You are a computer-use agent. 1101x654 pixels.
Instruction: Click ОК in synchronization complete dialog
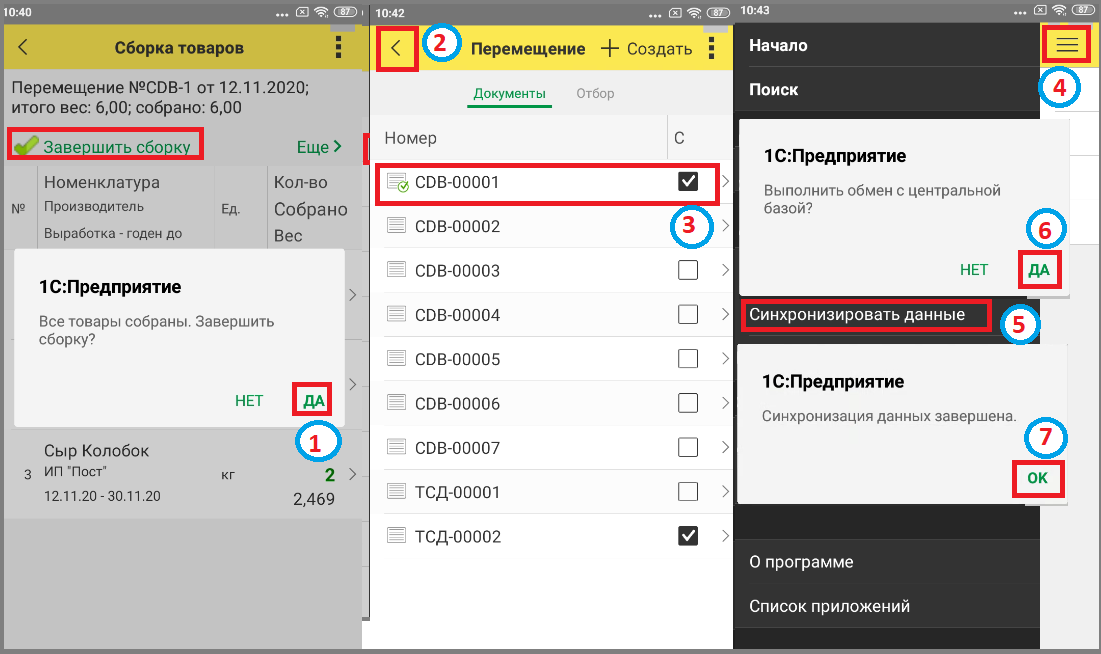(1037, 478)
